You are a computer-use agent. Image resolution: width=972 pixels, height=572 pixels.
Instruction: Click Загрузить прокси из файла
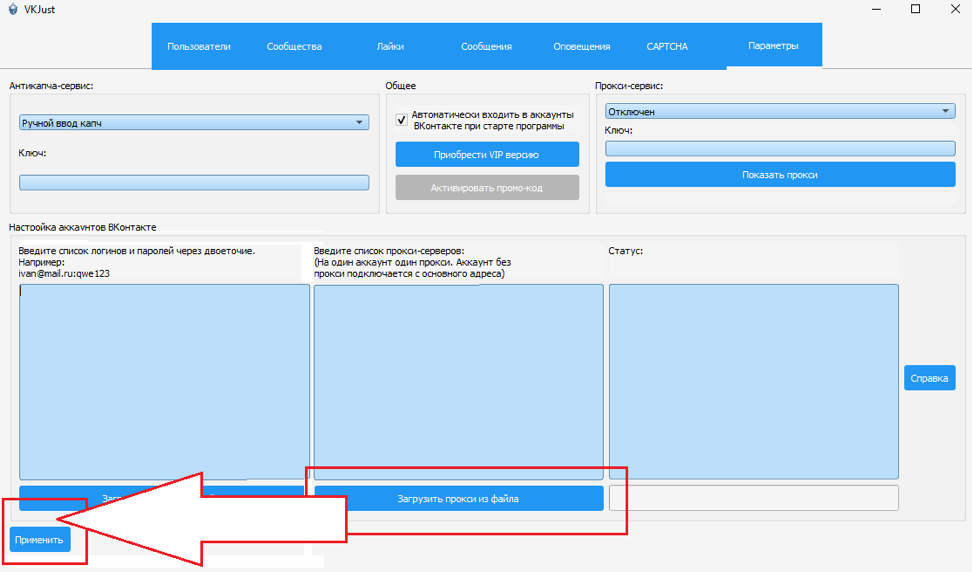coord(459,498)
